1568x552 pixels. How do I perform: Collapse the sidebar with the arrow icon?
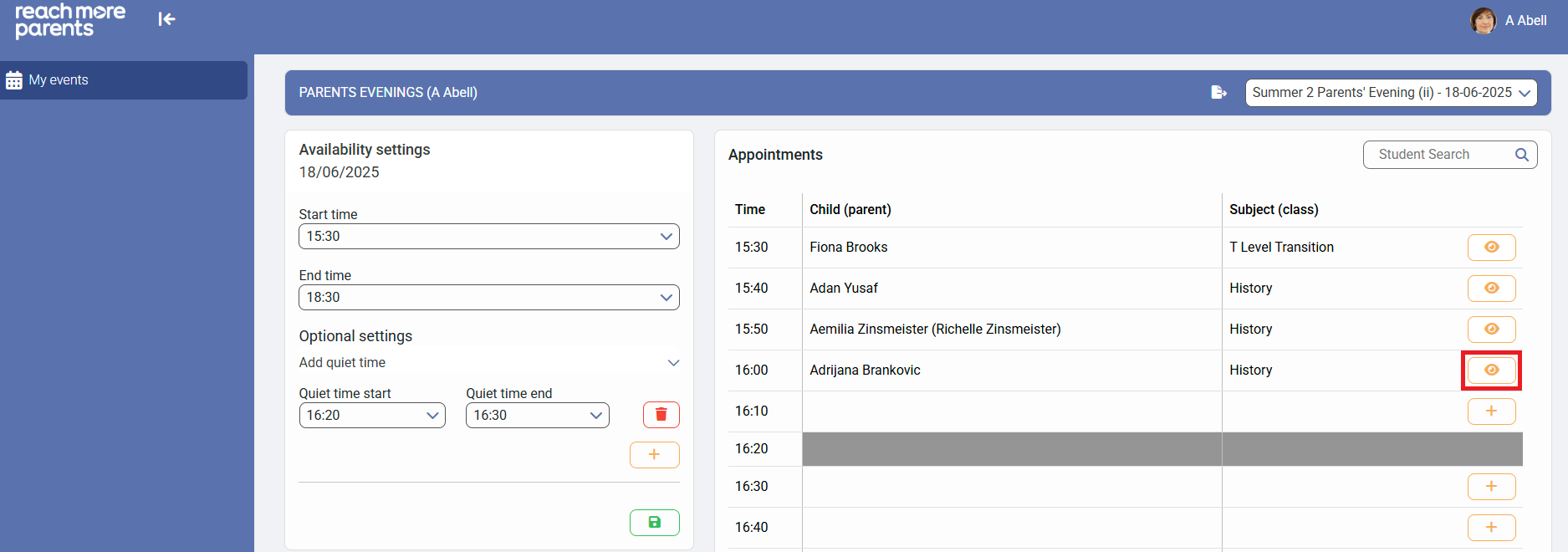(166, 19)
